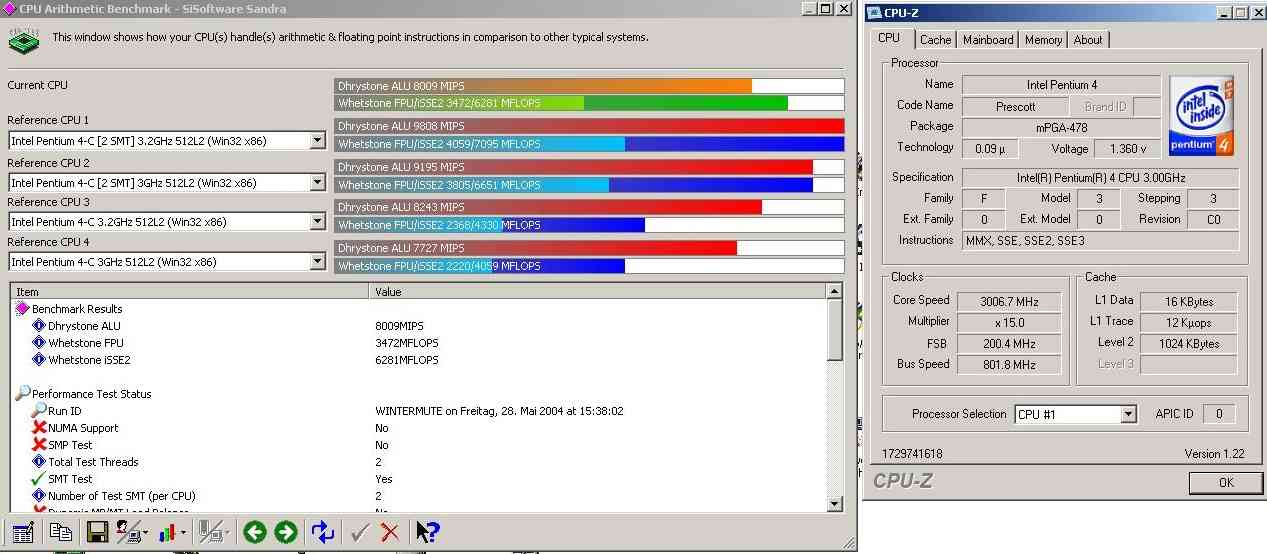Refresh the benchmark with blue arrows icon

click(322, 532)
